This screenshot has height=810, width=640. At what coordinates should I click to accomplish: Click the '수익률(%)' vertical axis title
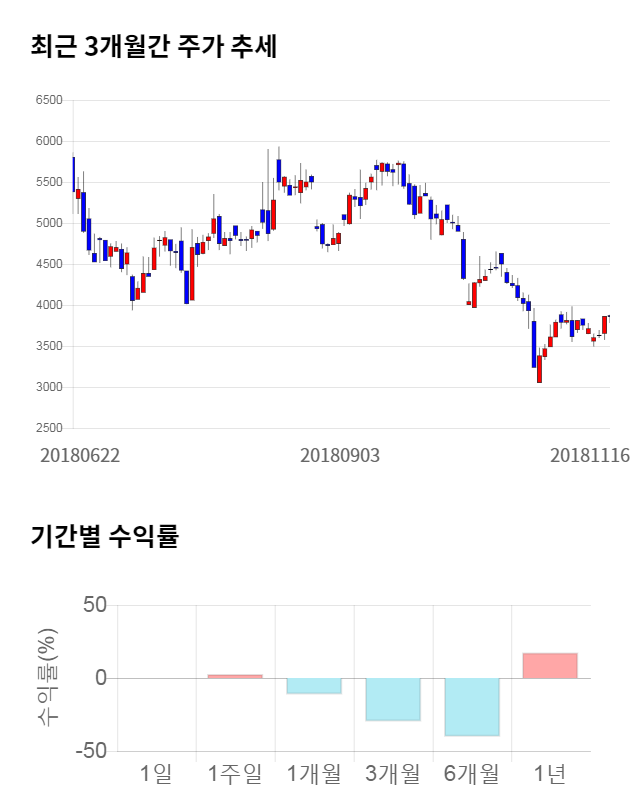click(x=47, y=678)
